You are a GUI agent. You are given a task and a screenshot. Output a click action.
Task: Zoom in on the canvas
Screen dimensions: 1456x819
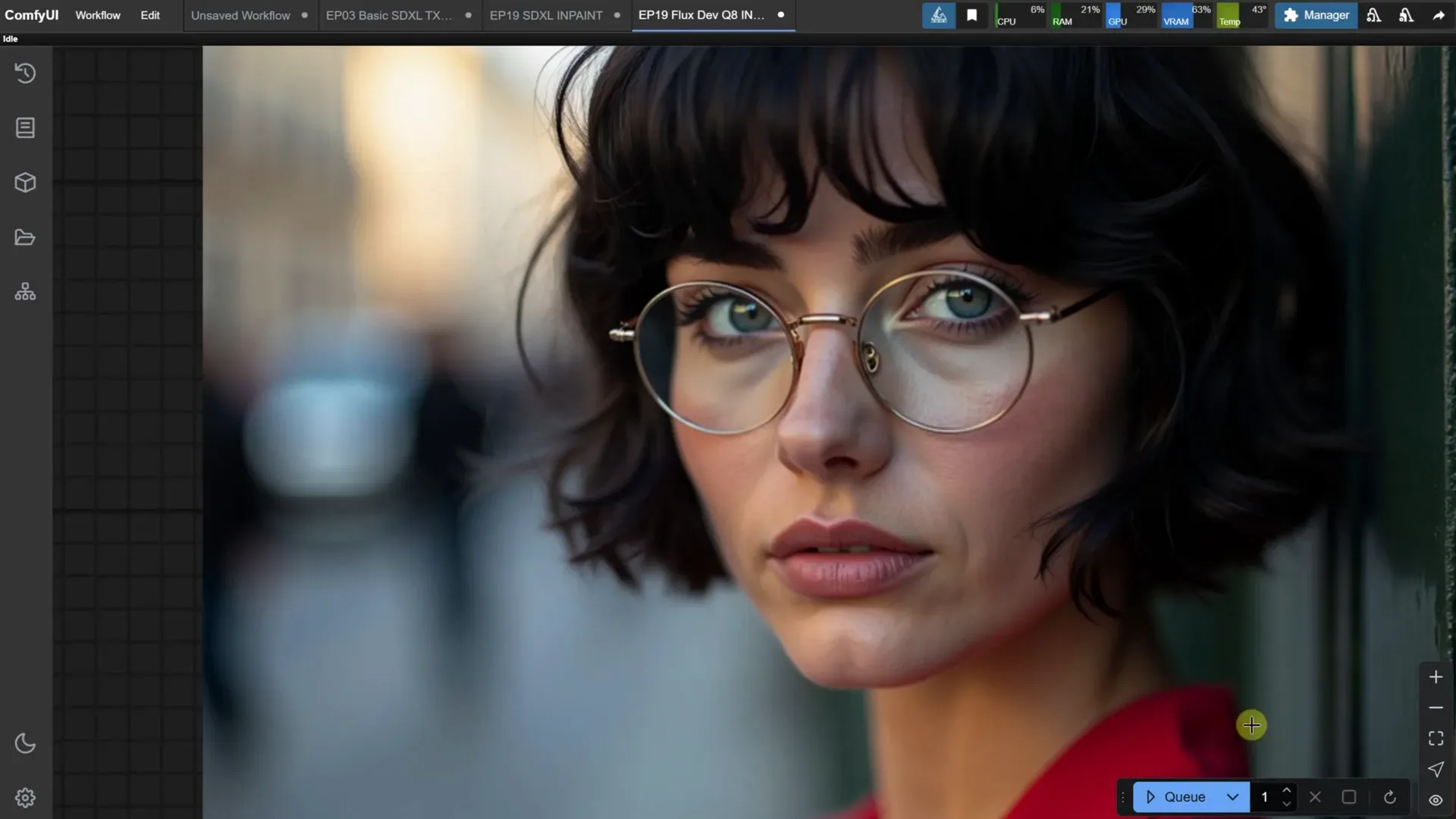(x=1436, y=677)
